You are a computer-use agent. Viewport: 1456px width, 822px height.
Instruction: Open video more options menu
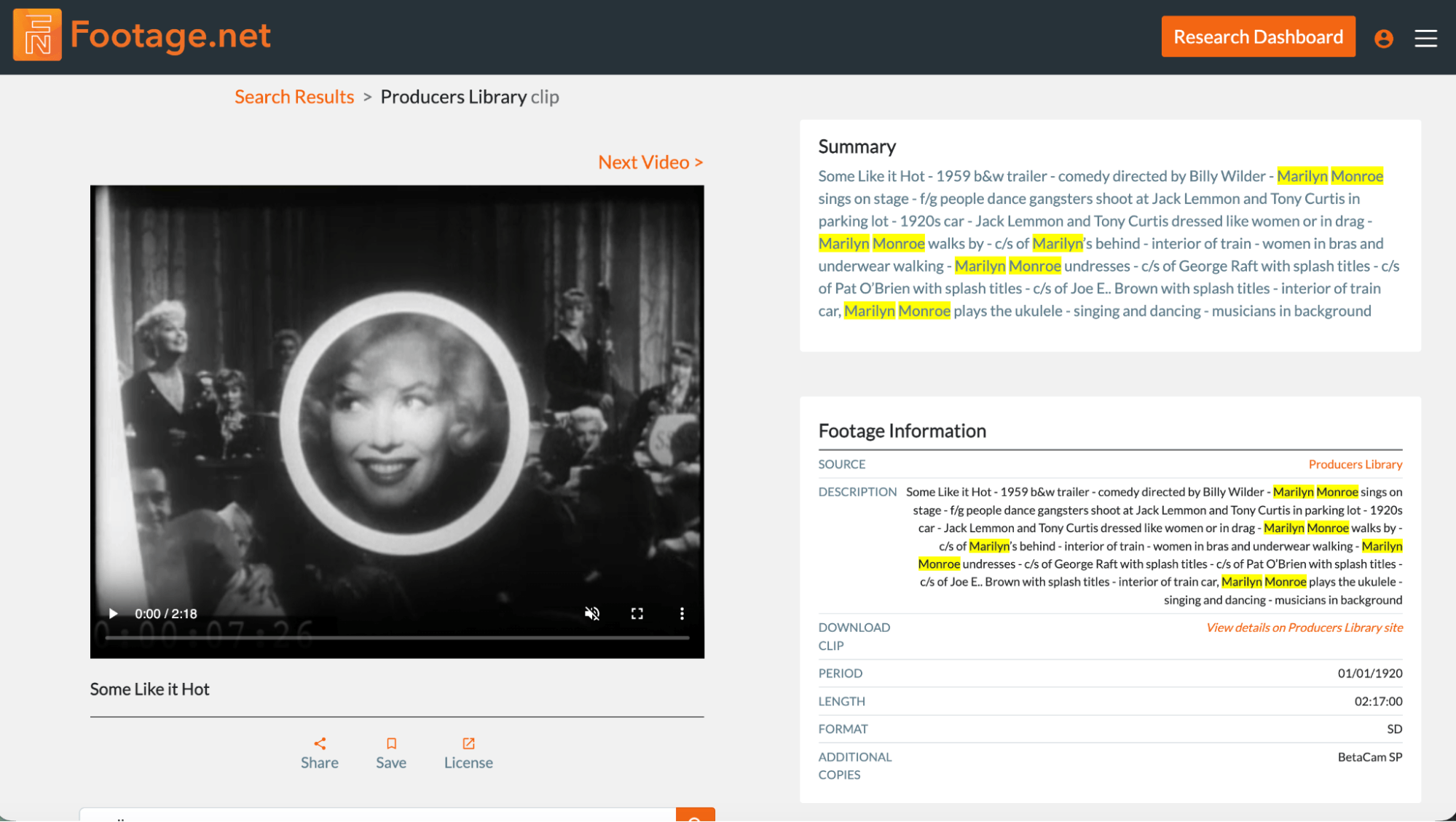(x=682, y=614)
